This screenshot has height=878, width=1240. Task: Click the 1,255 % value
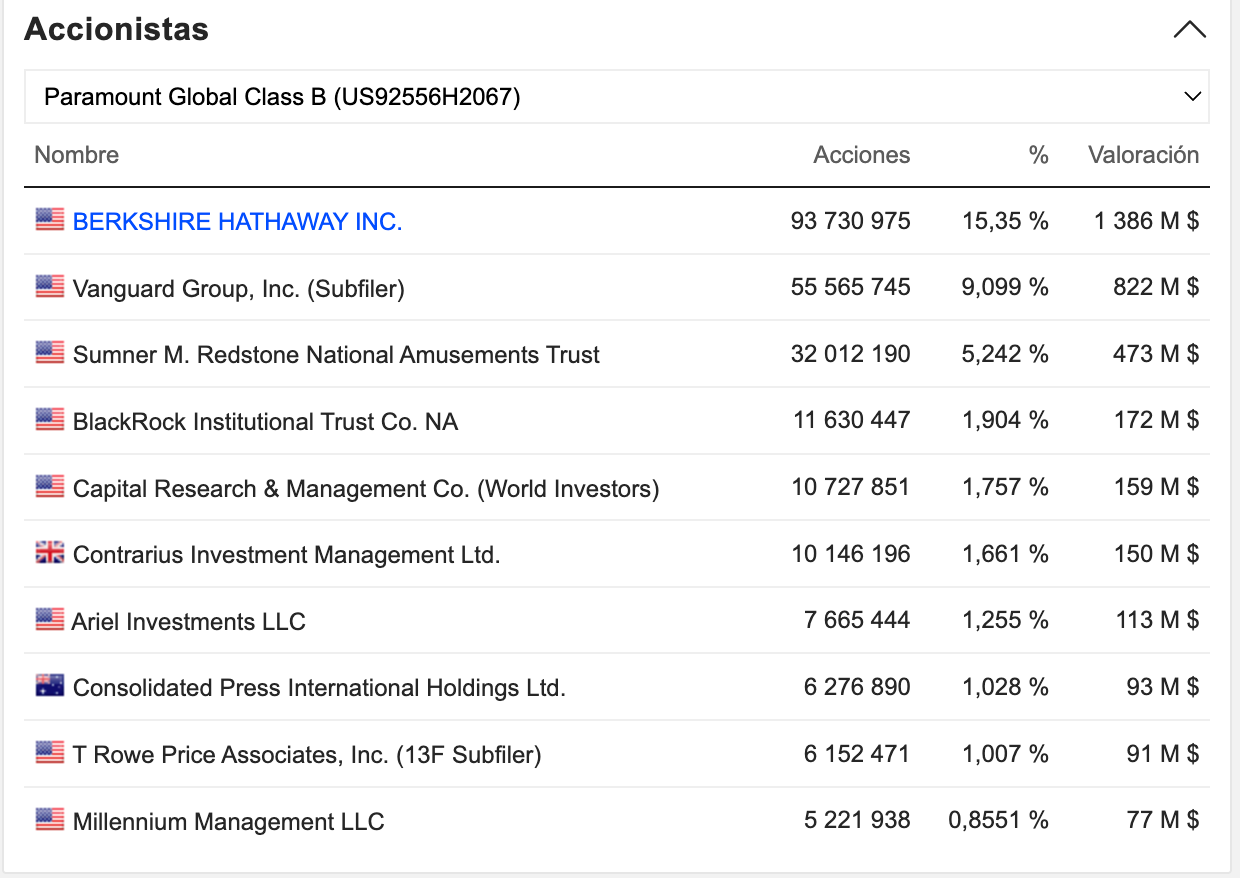1005,620
